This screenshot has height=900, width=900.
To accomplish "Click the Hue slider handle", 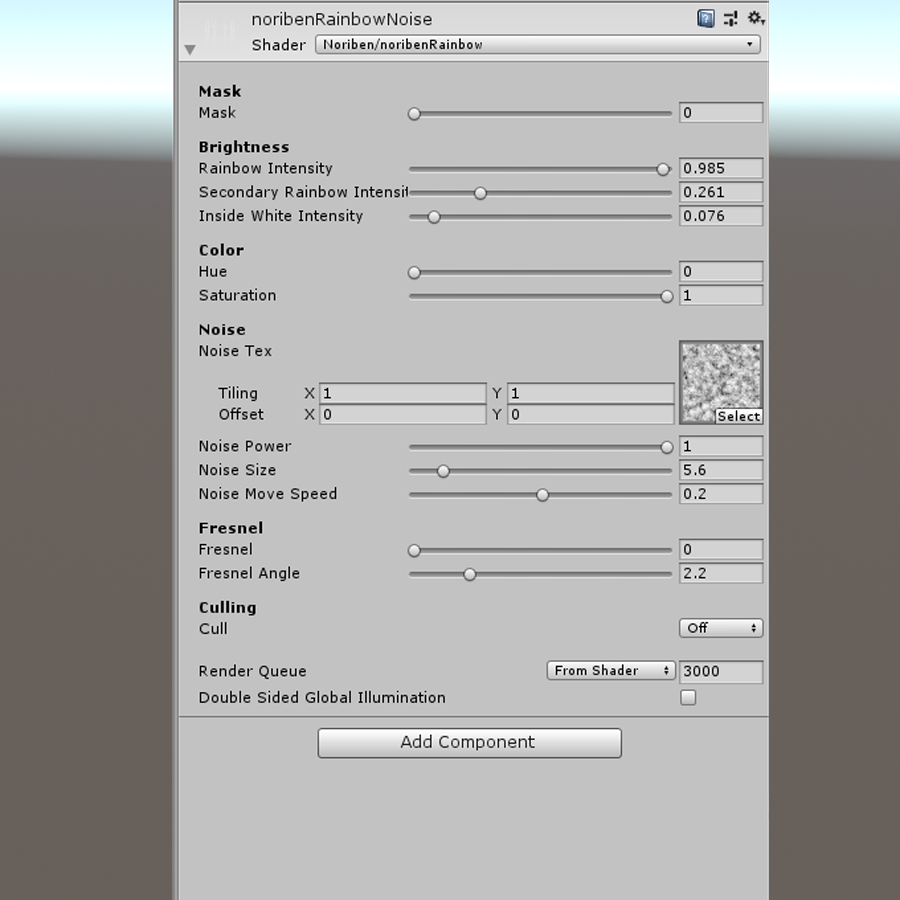I will click(x=414, y=273).
